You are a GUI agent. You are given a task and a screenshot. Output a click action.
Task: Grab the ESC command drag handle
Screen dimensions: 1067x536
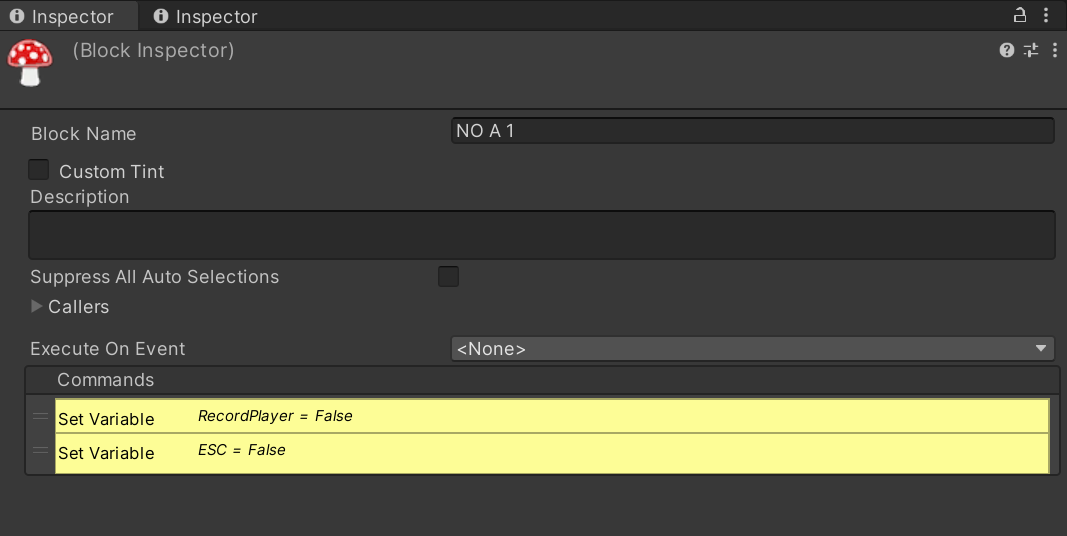41,450
